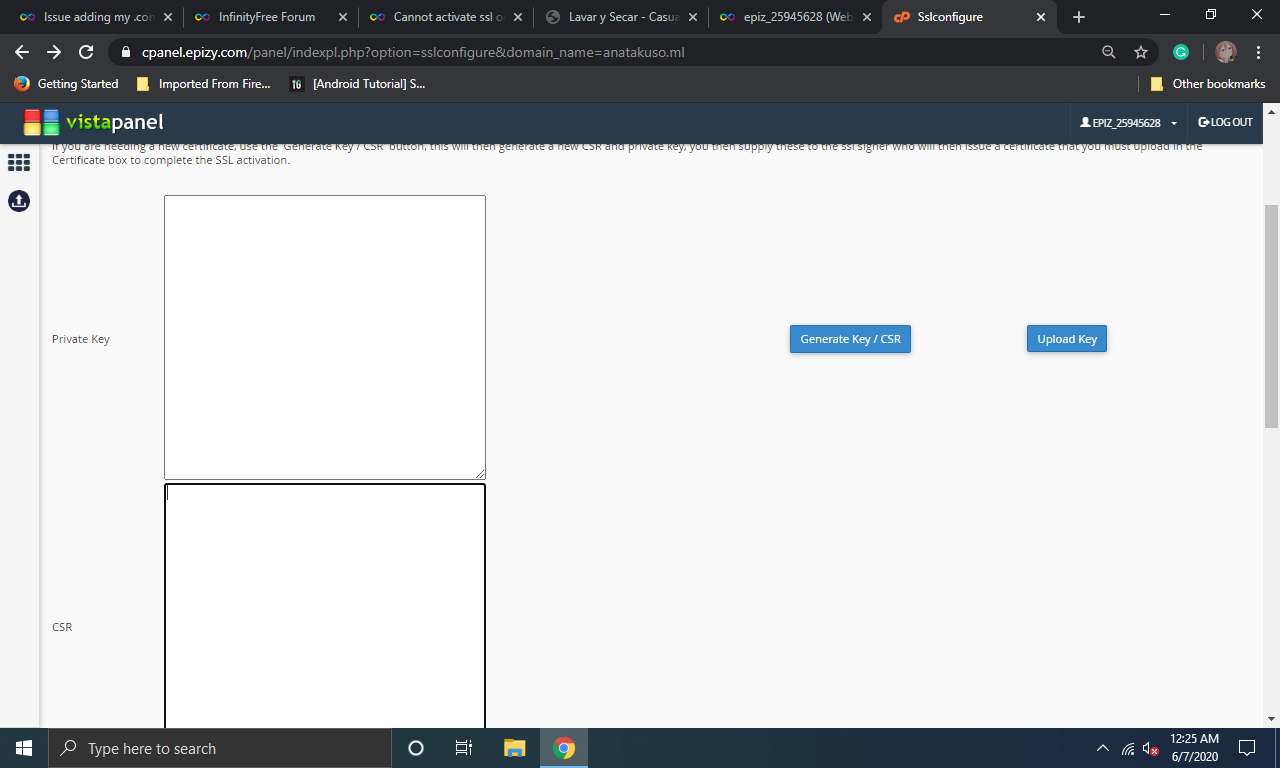This screenshot has height=768, width=1280.
Task: Click the browser reload button
Action: 86,52
